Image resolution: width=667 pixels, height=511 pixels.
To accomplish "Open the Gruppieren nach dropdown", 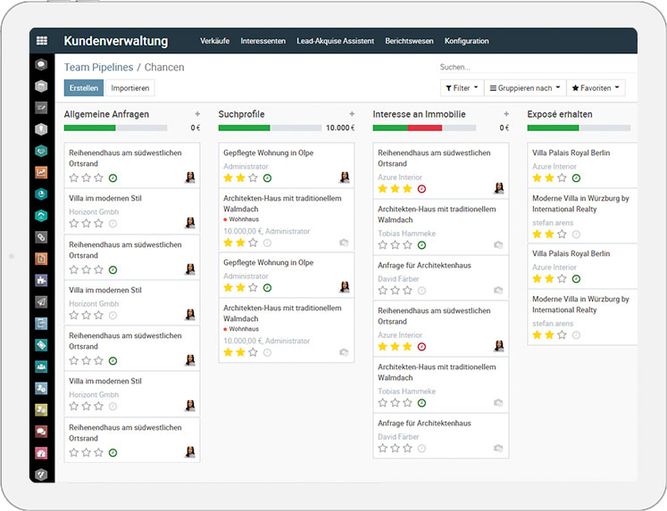I will tap(525, 88).
